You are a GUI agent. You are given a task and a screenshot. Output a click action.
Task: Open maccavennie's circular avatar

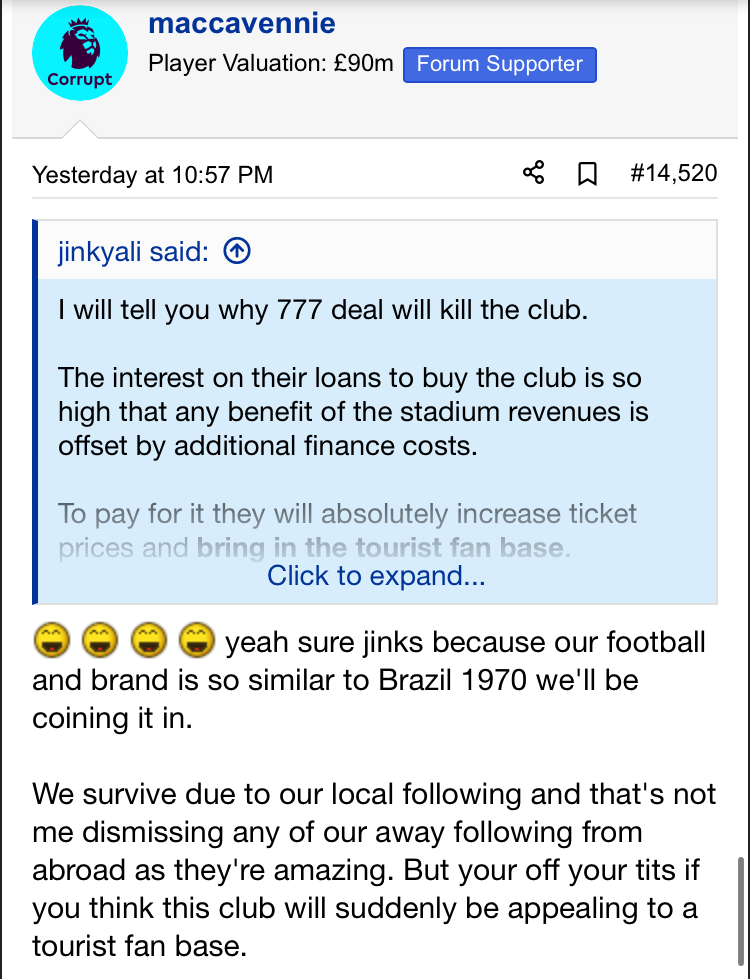click(x=80, y=53)
